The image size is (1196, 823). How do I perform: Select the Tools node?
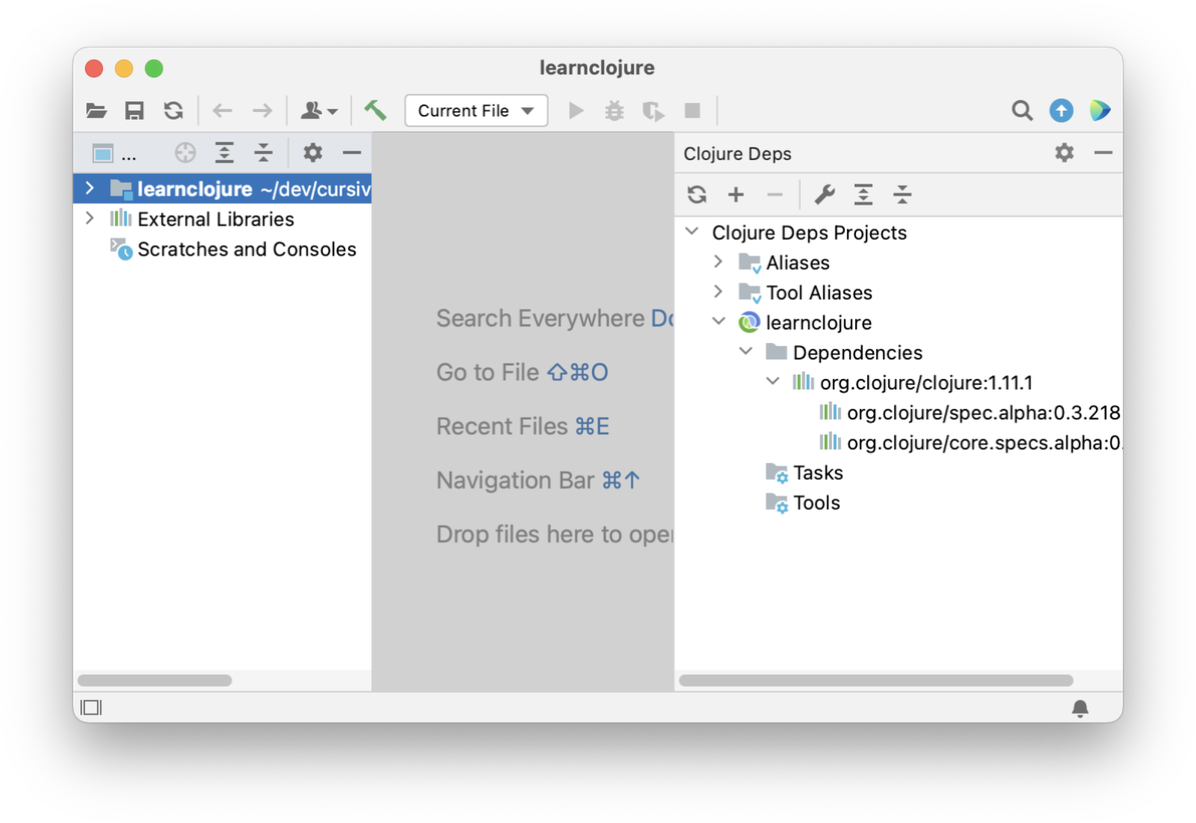pos(802,503)
